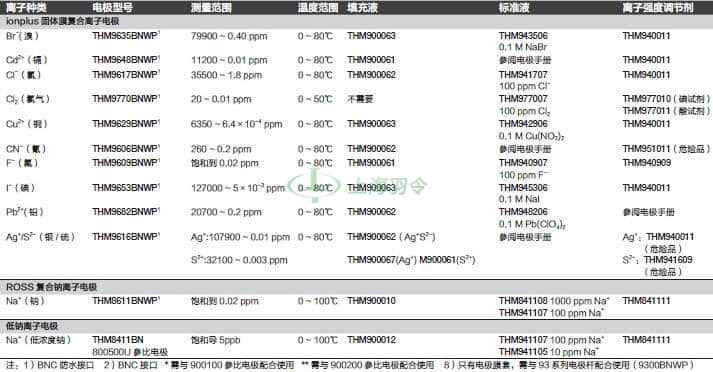This screenshot has width=713, height=372.
Task: Click the 0.1 M NaBr standard text
Action: click(x=522, y=47)
